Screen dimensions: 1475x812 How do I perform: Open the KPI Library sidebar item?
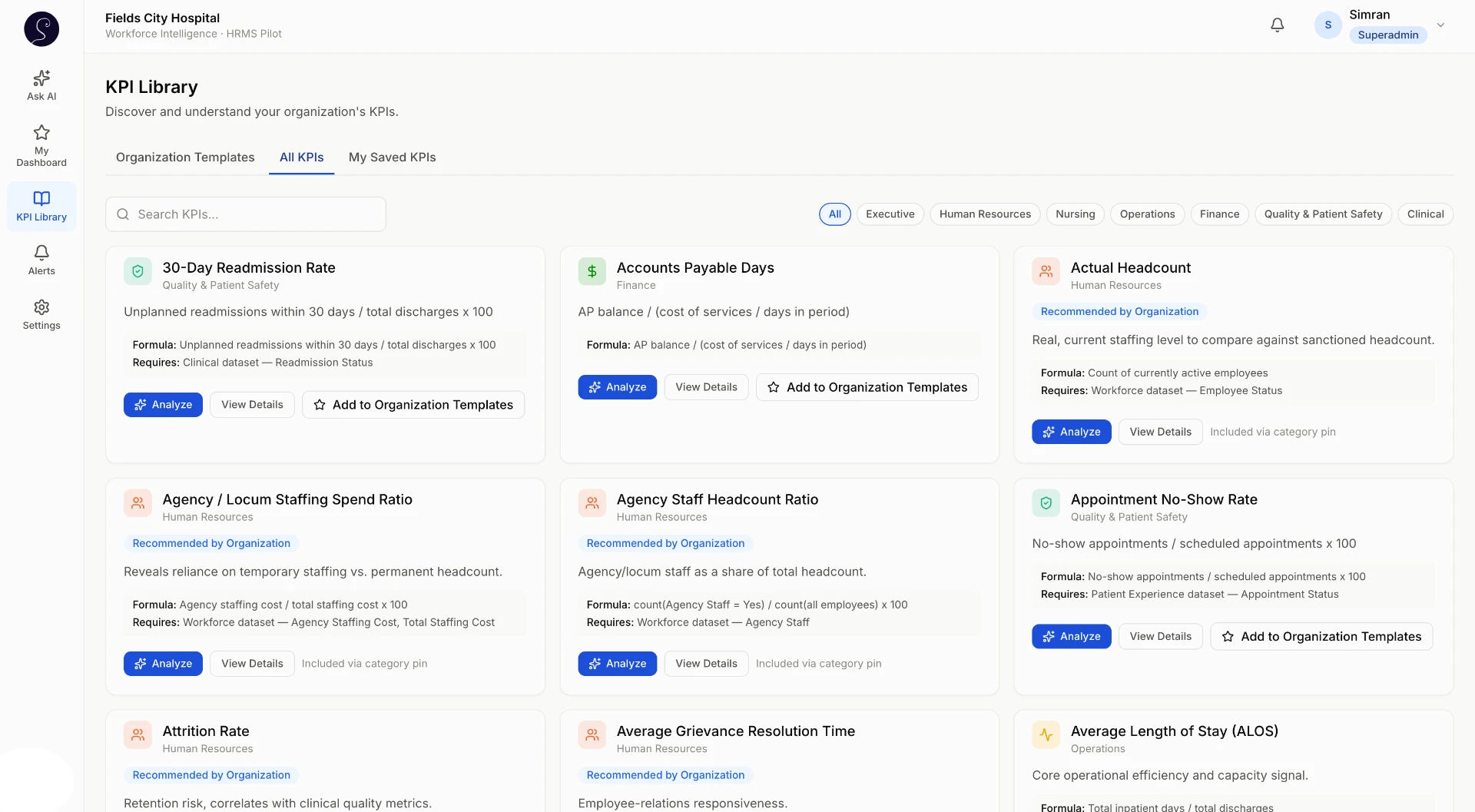(x=41, y=206)
